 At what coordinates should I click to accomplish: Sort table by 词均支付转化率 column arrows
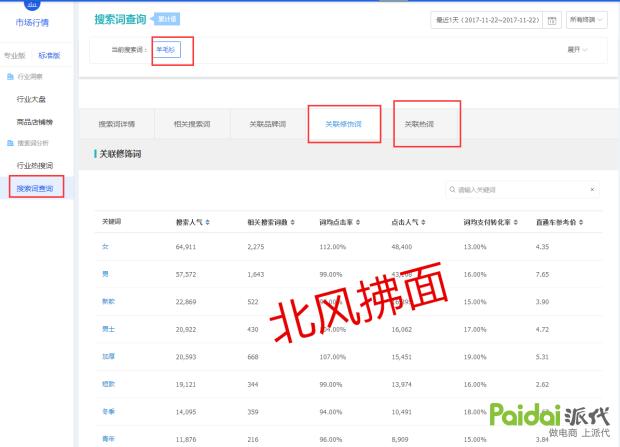[516, 222]
